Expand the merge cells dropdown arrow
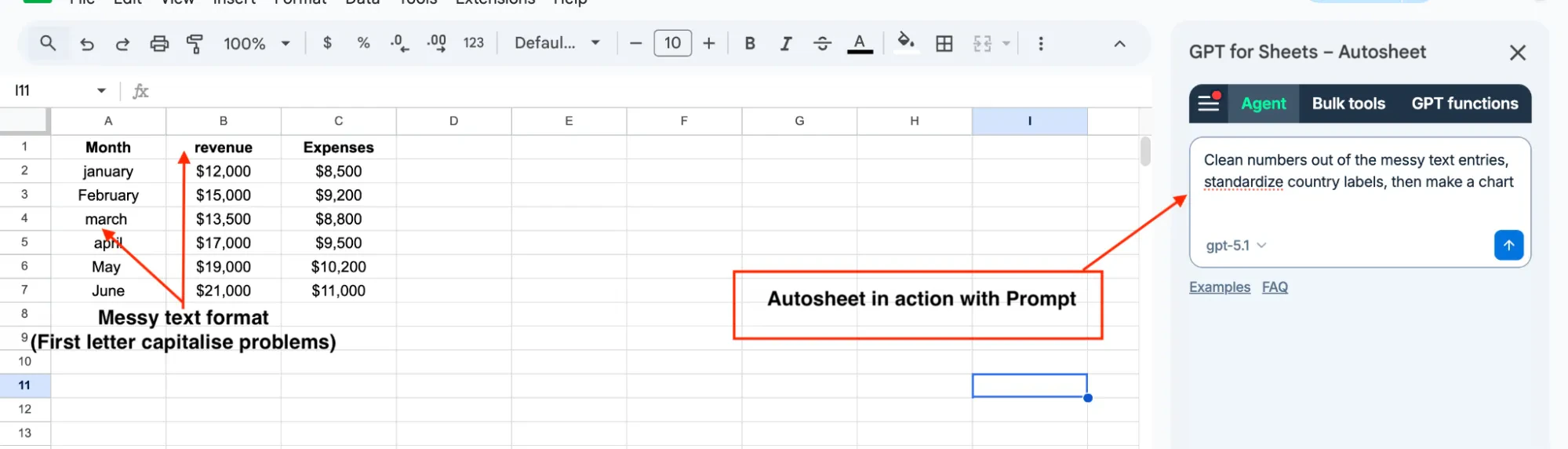 coord(1006,43)
